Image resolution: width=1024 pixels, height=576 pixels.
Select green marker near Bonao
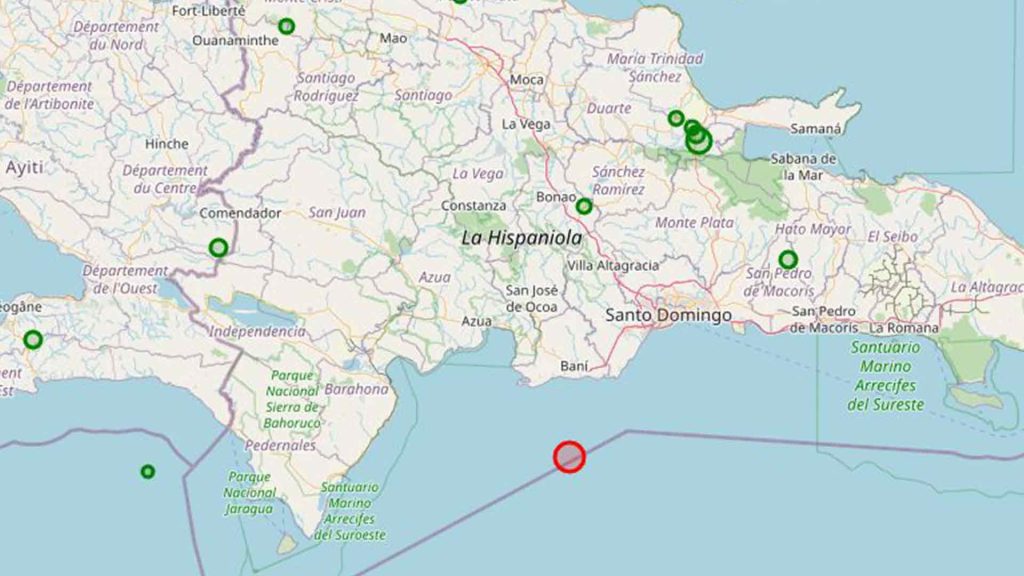coord(584,206)
